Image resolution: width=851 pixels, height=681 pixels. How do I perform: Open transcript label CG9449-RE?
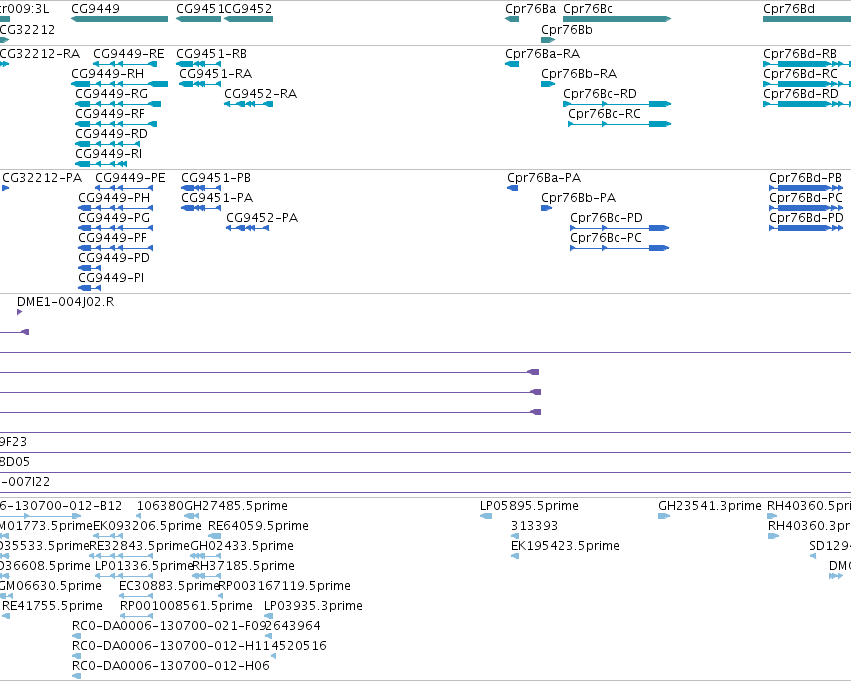click(x=129, y=54)
